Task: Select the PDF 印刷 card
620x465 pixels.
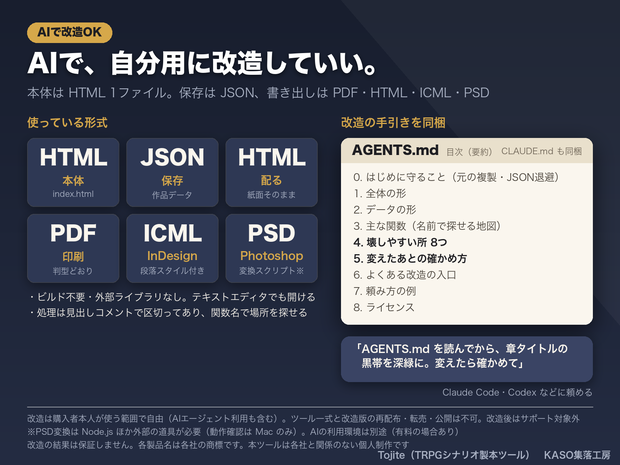Action: 73,248
